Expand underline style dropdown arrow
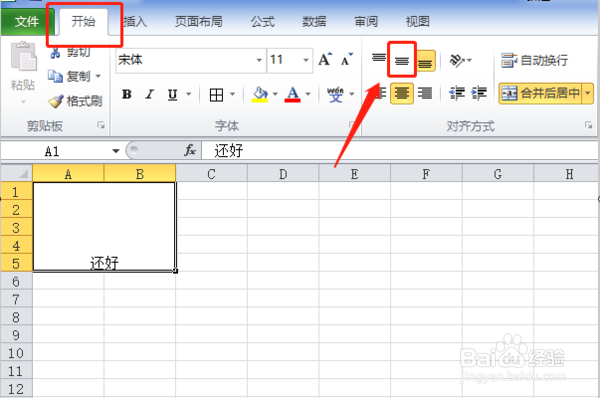Viewport: 600px width, 398px height. pos(189,94)
